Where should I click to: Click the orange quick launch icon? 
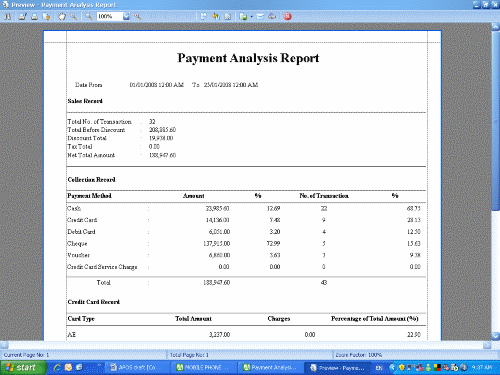(68, 367)
